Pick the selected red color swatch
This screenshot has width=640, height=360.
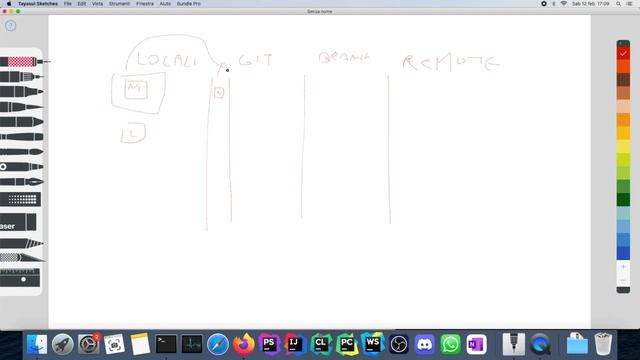[623, 53]
